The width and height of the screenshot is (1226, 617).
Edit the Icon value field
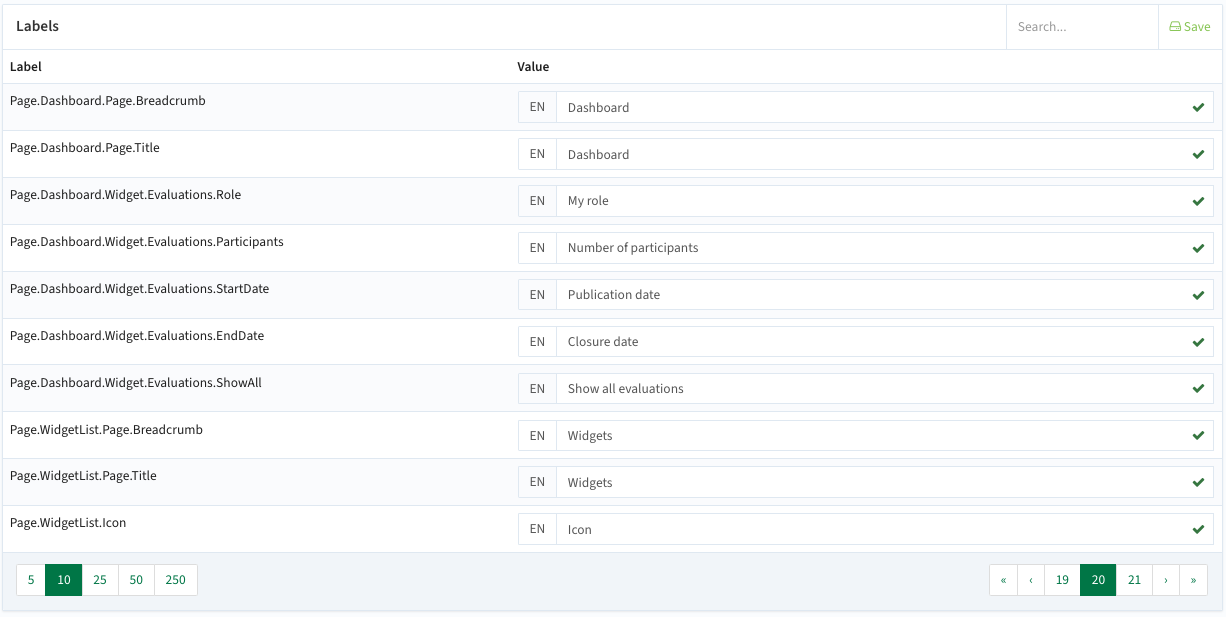885,529
